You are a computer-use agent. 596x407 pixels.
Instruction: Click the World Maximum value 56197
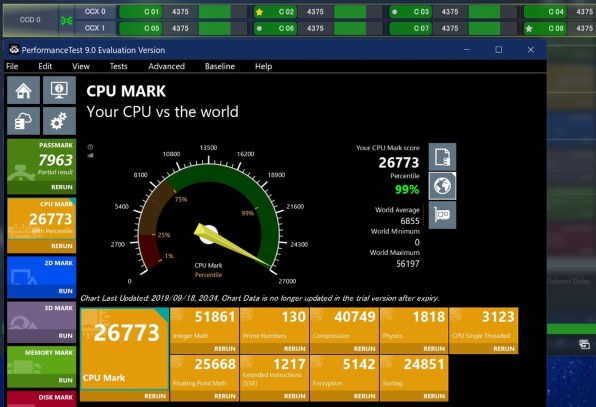point(408,263)
